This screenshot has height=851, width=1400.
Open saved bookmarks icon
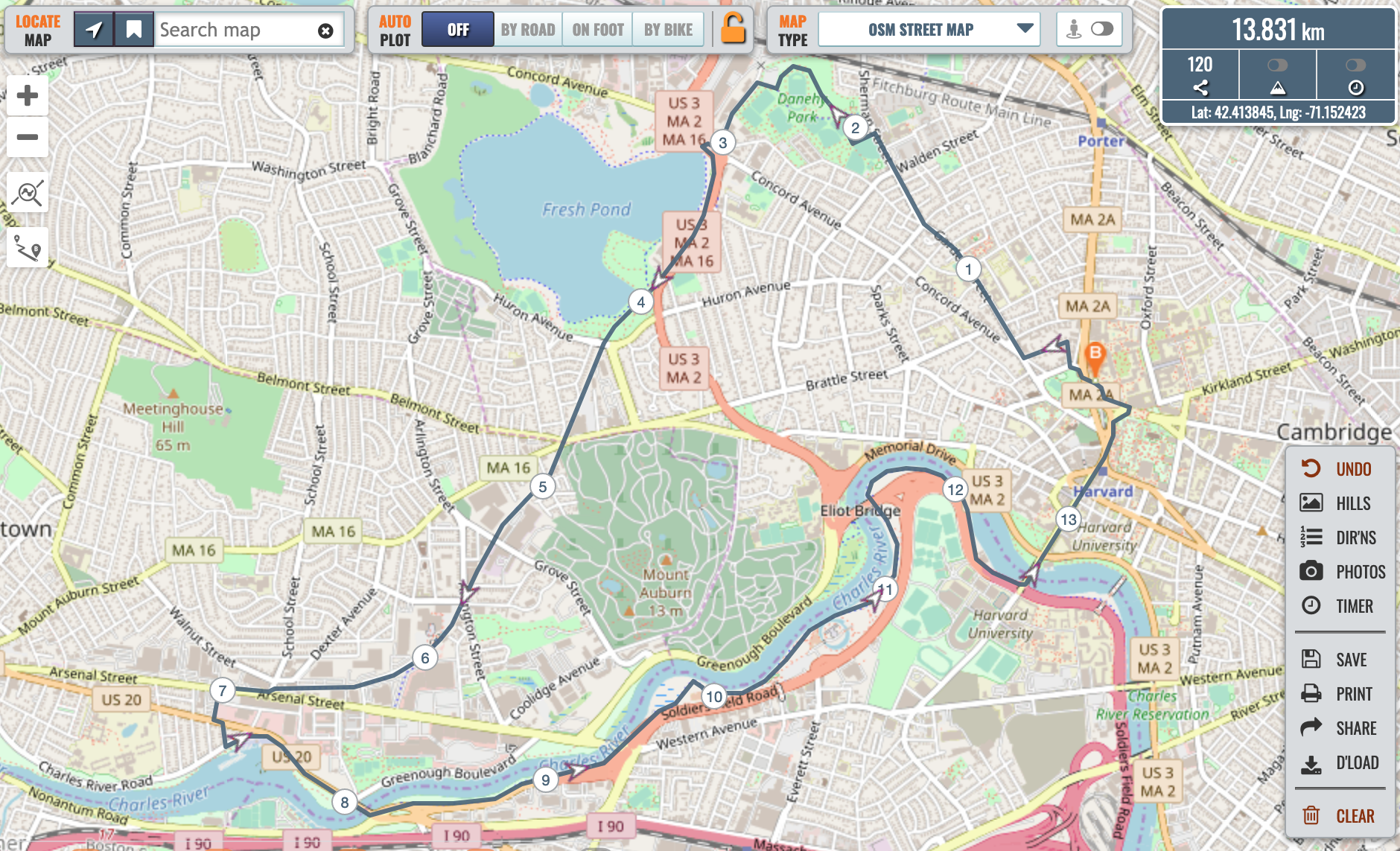134,30
